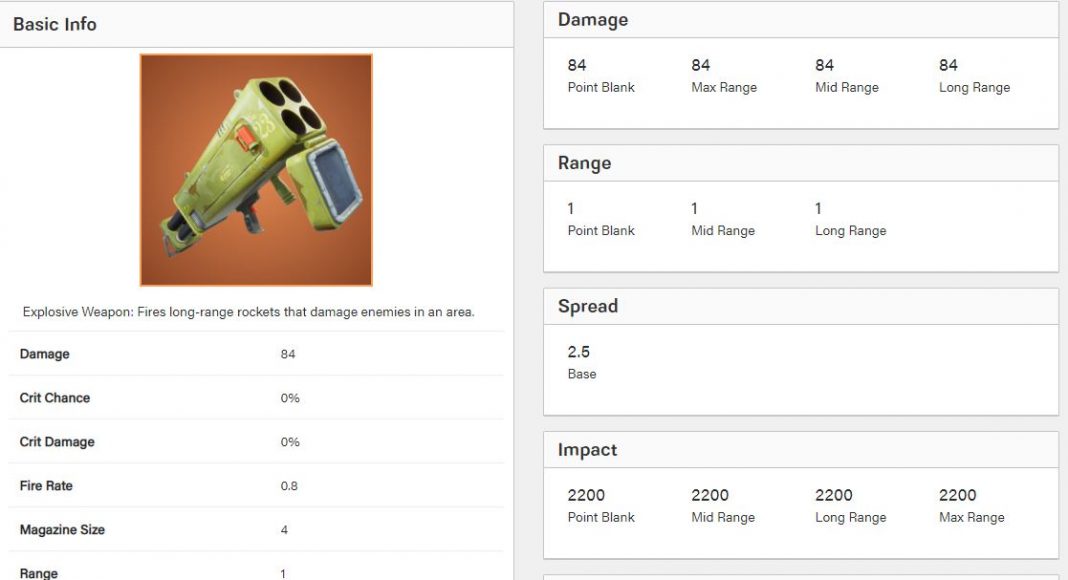Click the Damage card heading
Image resolution: width=1068 pixels, height=580 pixels.
[x=593, y=20]
